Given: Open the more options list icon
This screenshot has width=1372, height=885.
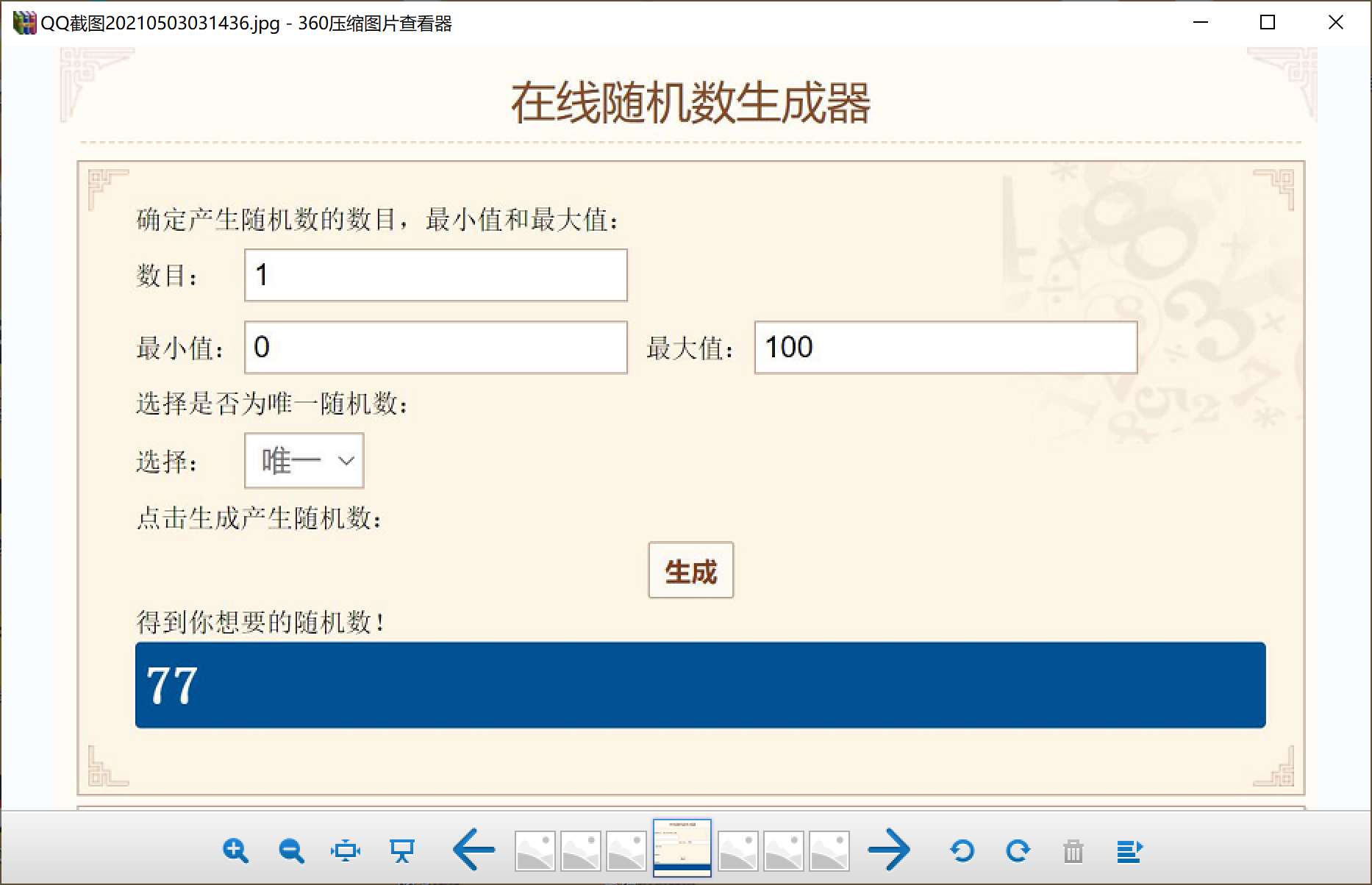Looking at the screenshot, I should pyautogui.click(x=1129, y=851).
